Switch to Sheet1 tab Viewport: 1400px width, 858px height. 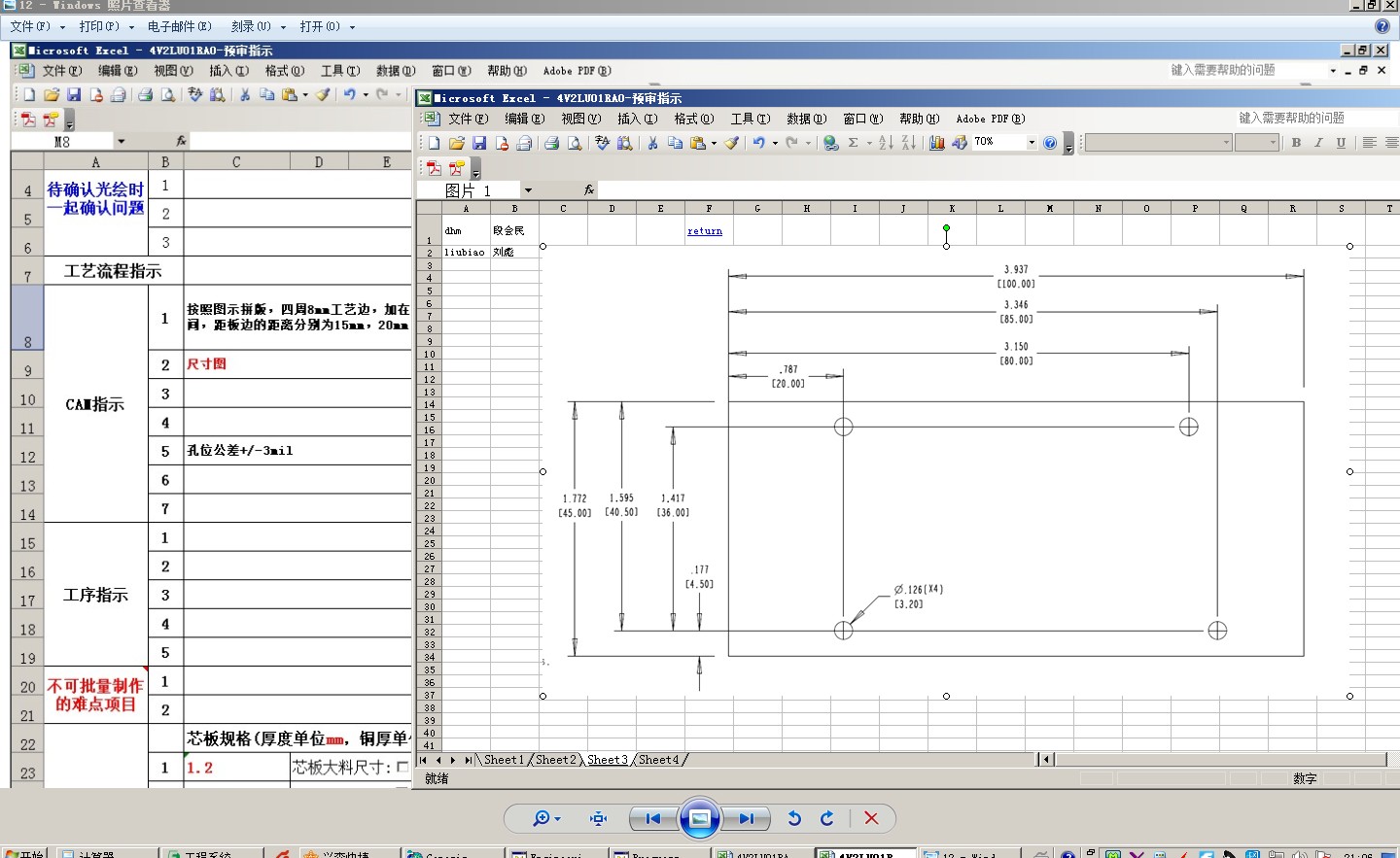coord(504,760)
